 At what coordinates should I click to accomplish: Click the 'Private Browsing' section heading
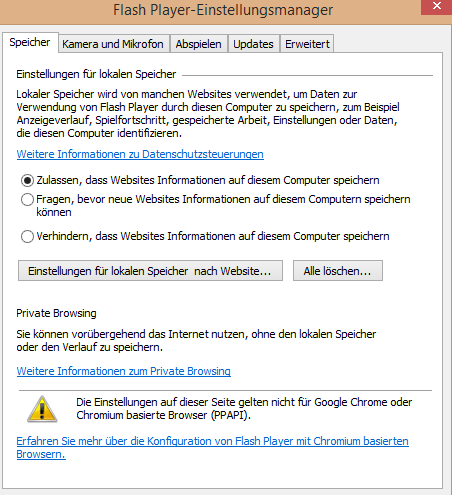tap(56, 313)
